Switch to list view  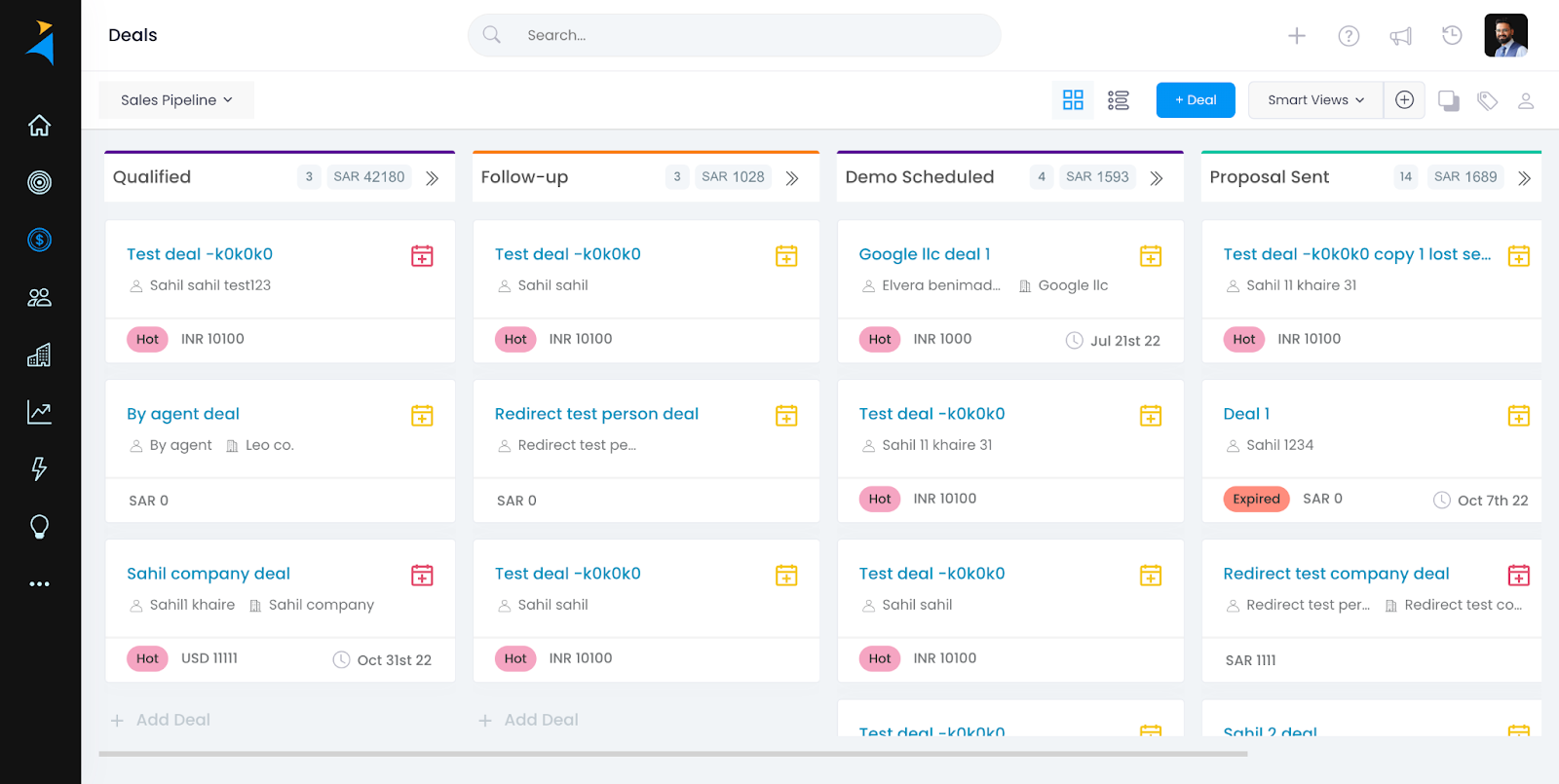pos(1119,100)
